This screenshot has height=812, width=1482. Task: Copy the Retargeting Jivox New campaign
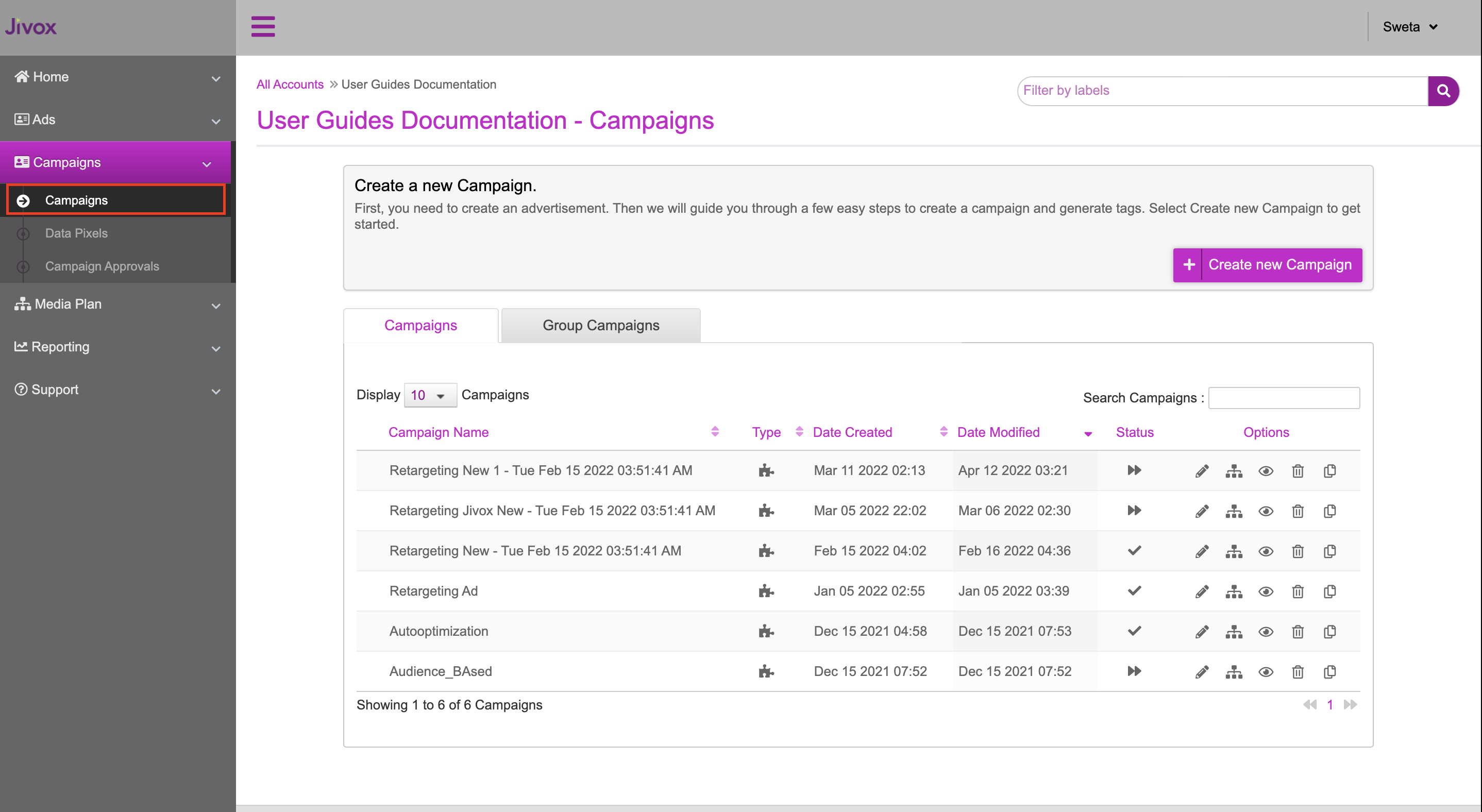[x=1329, y=511]
